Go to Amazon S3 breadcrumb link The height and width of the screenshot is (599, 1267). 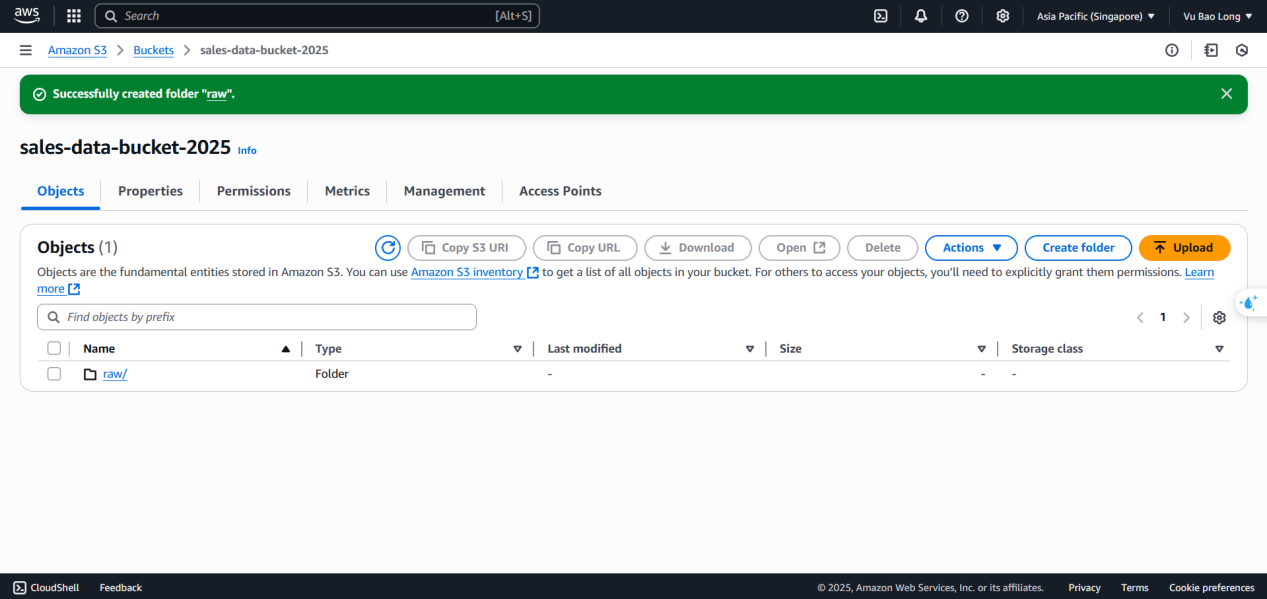77,50
